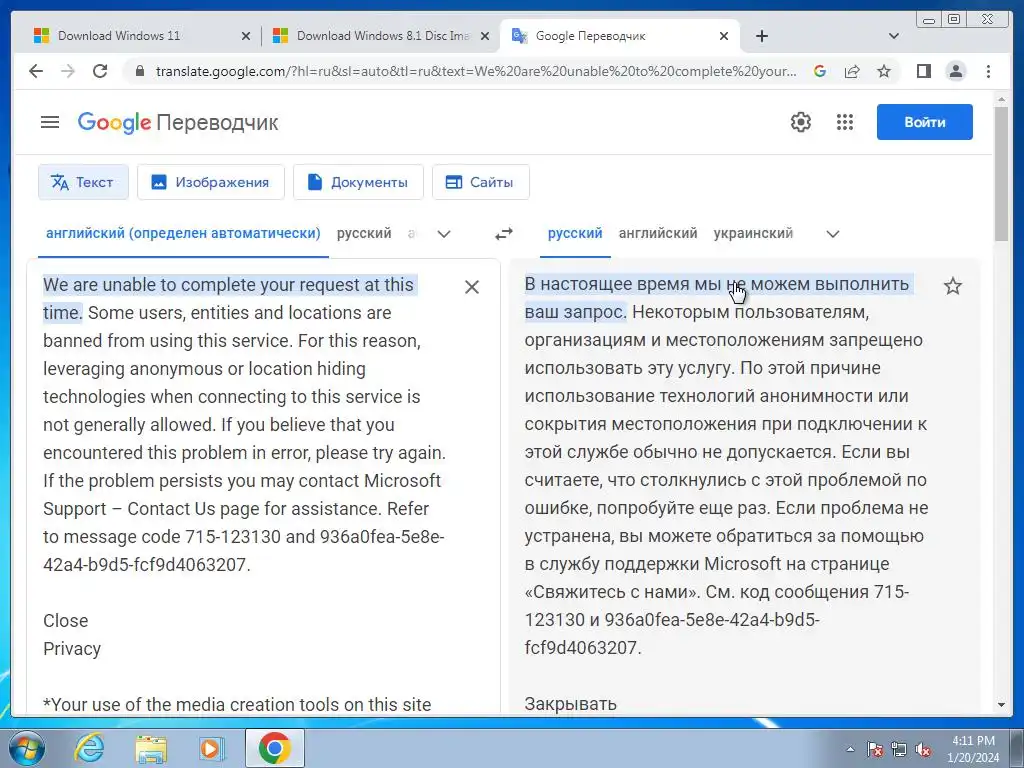1024x768 pixels.
Task: Select the Документы translation mode
Action: [x=358, y=182]
